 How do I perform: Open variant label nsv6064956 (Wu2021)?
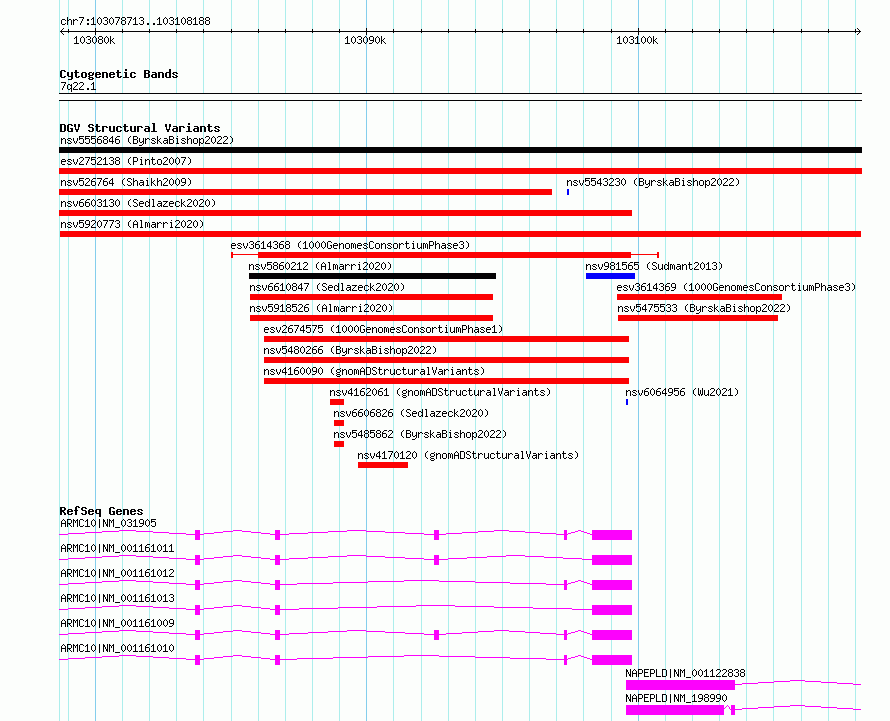(682, 392)
